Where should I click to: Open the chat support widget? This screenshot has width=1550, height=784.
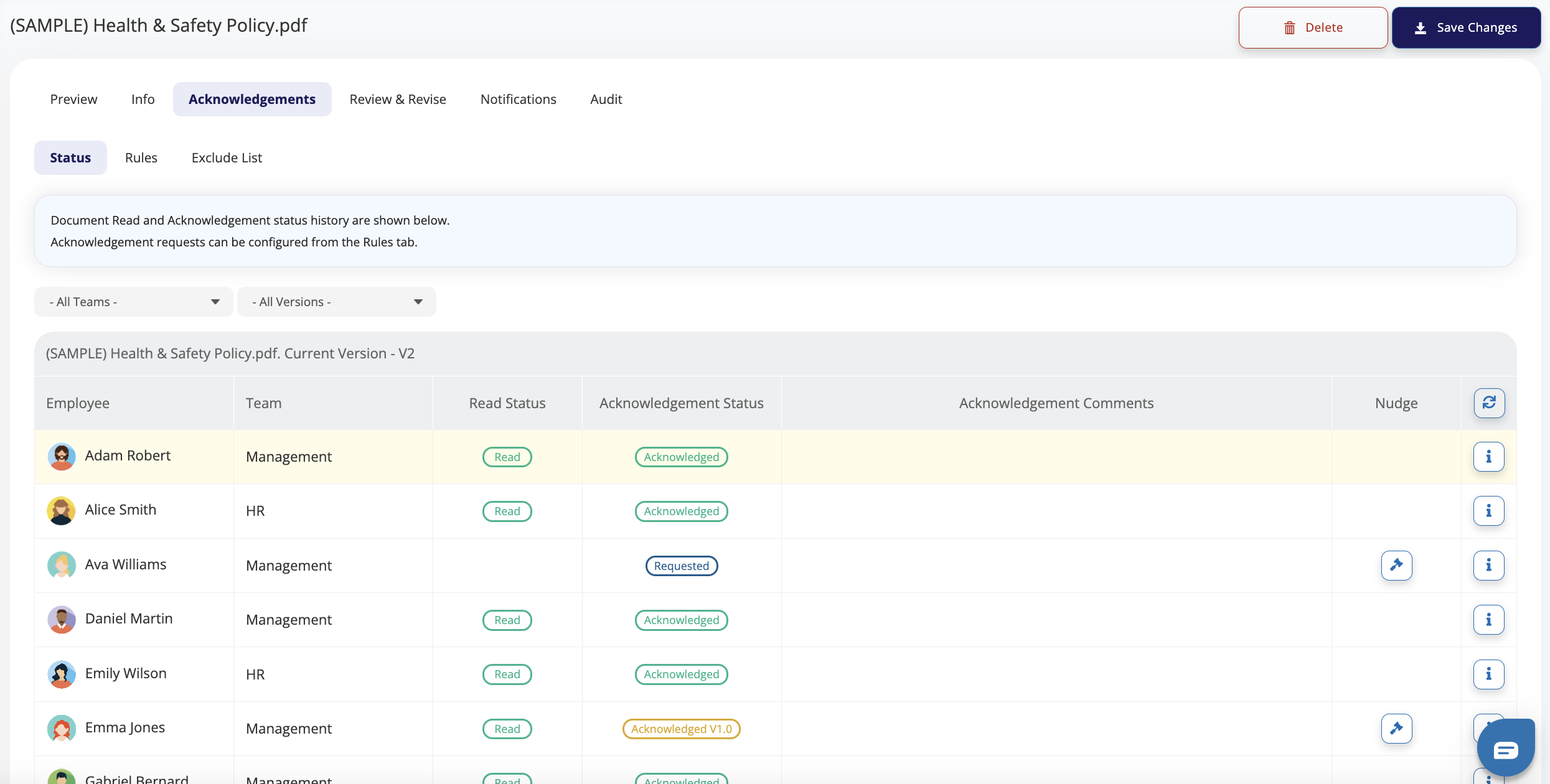click(x=1505, y=750)
